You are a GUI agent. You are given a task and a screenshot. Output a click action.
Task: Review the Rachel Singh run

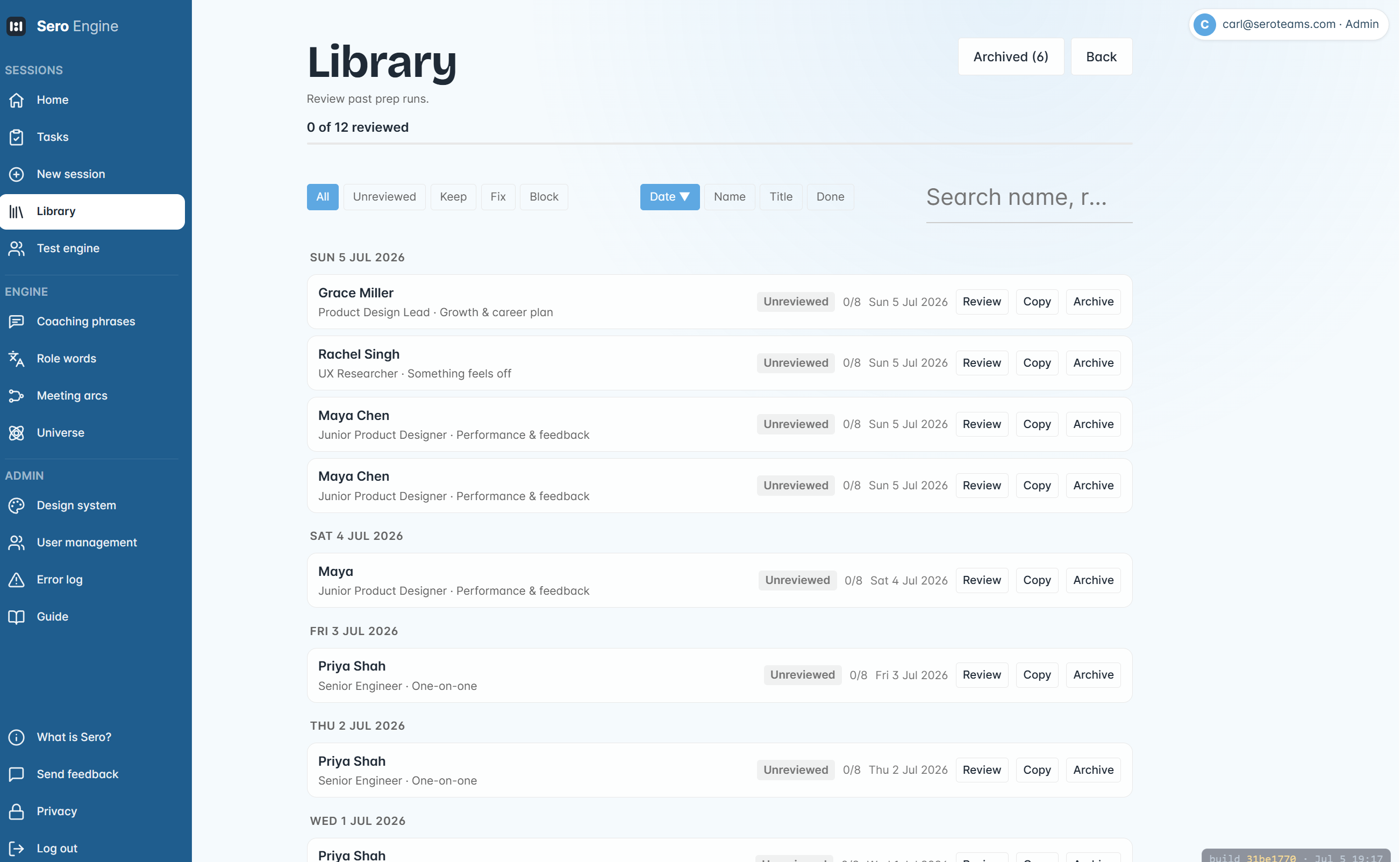click(x=982, y=362)
